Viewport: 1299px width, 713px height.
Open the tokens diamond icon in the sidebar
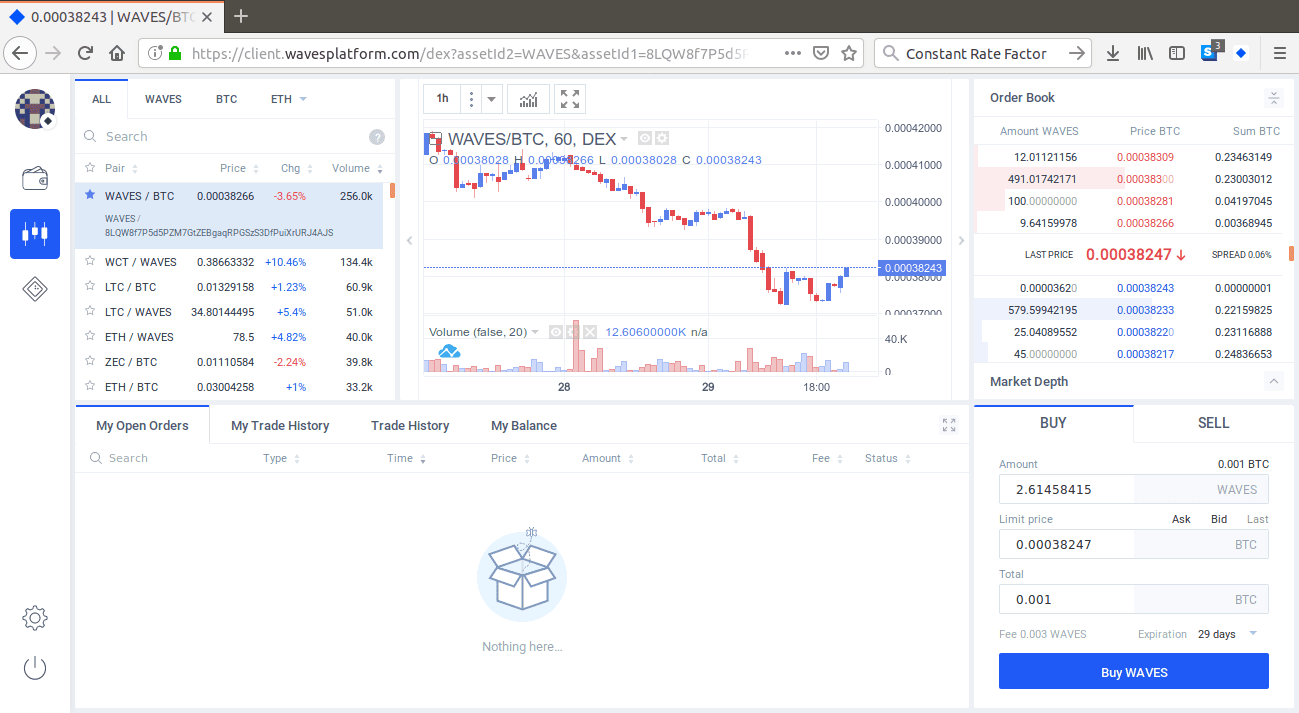35,289
